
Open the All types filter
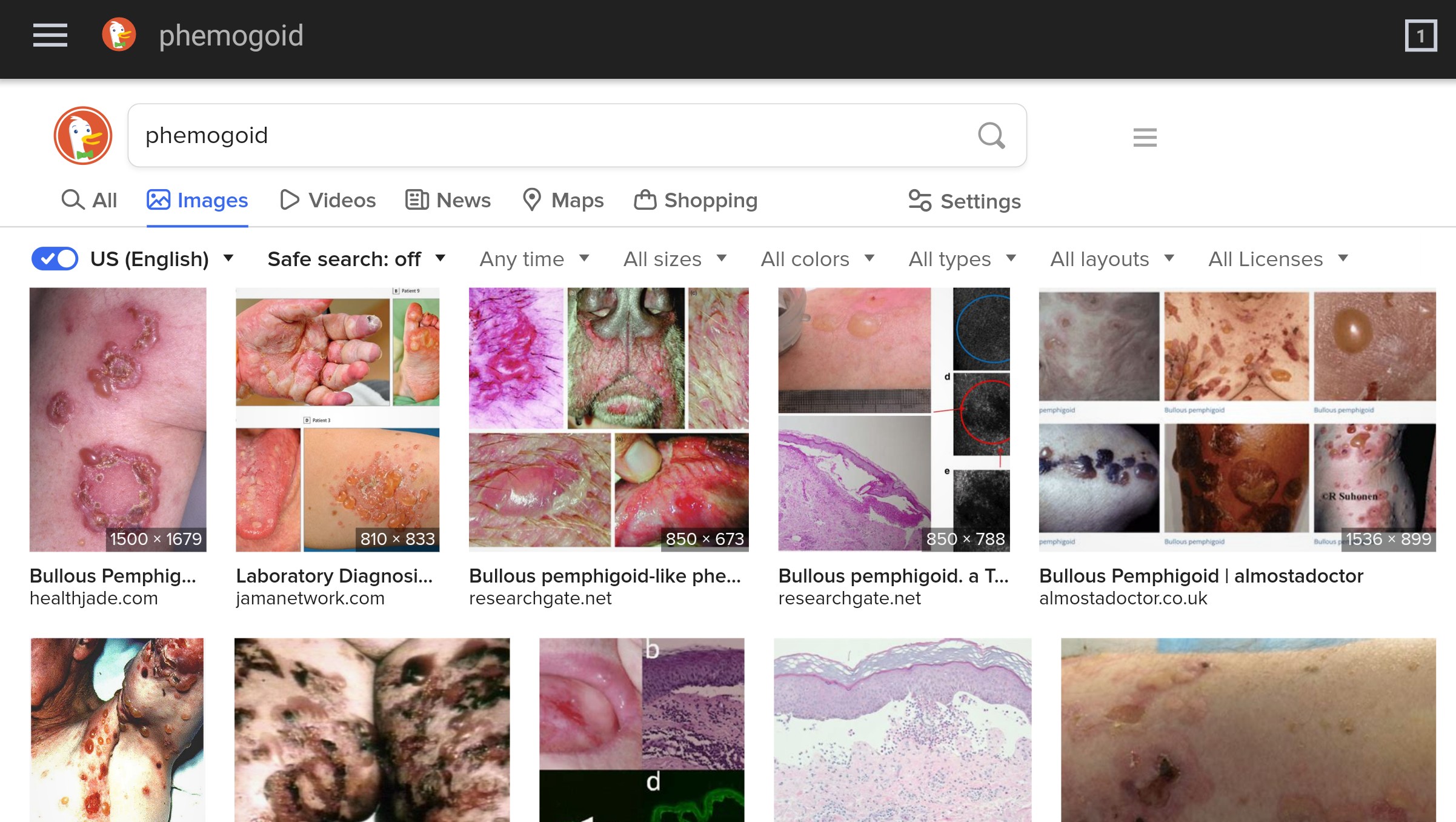tap(962, 259)
